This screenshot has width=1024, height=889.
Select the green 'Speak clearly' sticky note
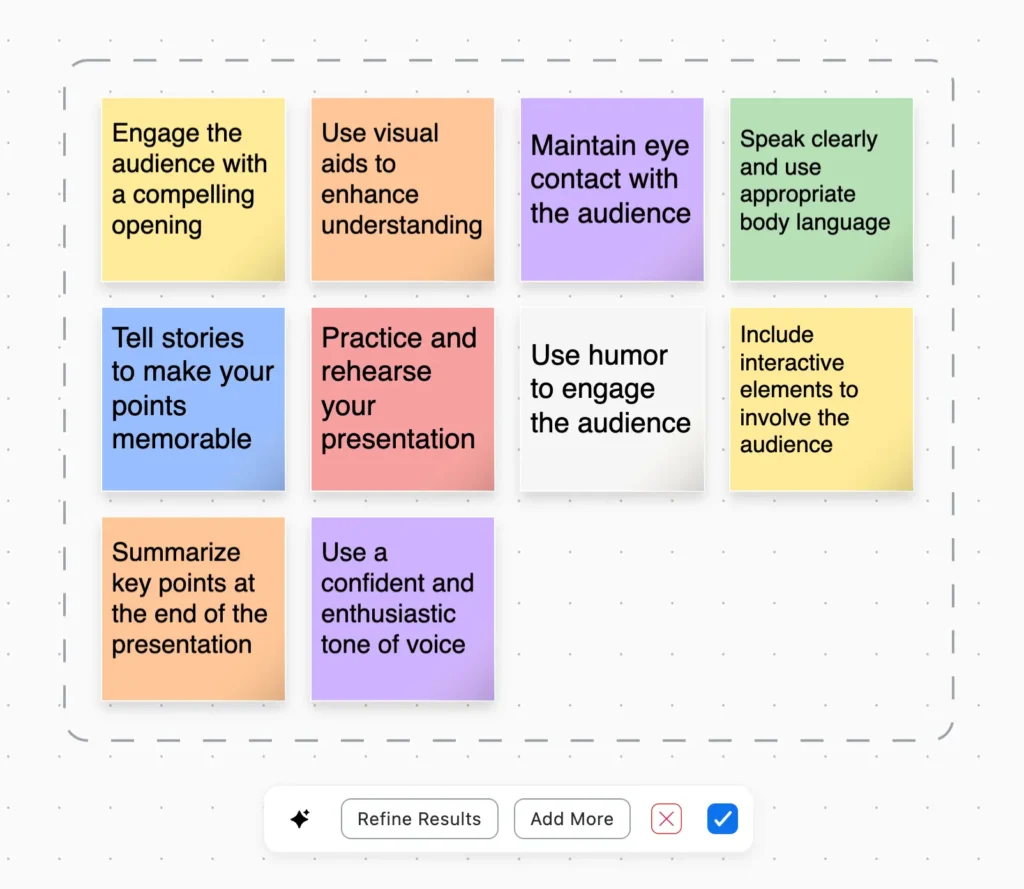(x=821, y=189)
